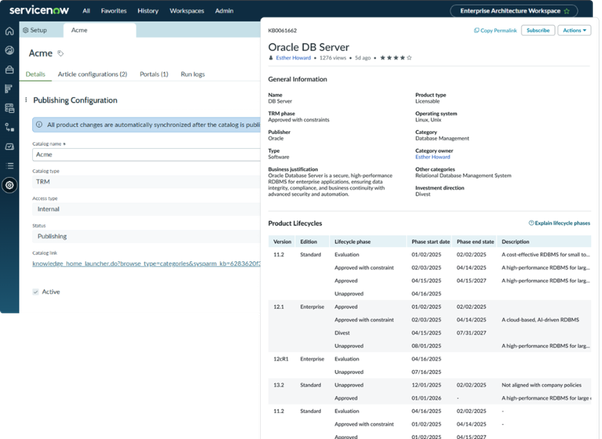Open the analytics chart icon in the sidebar
602x439 pixels.
click(10, 146)
